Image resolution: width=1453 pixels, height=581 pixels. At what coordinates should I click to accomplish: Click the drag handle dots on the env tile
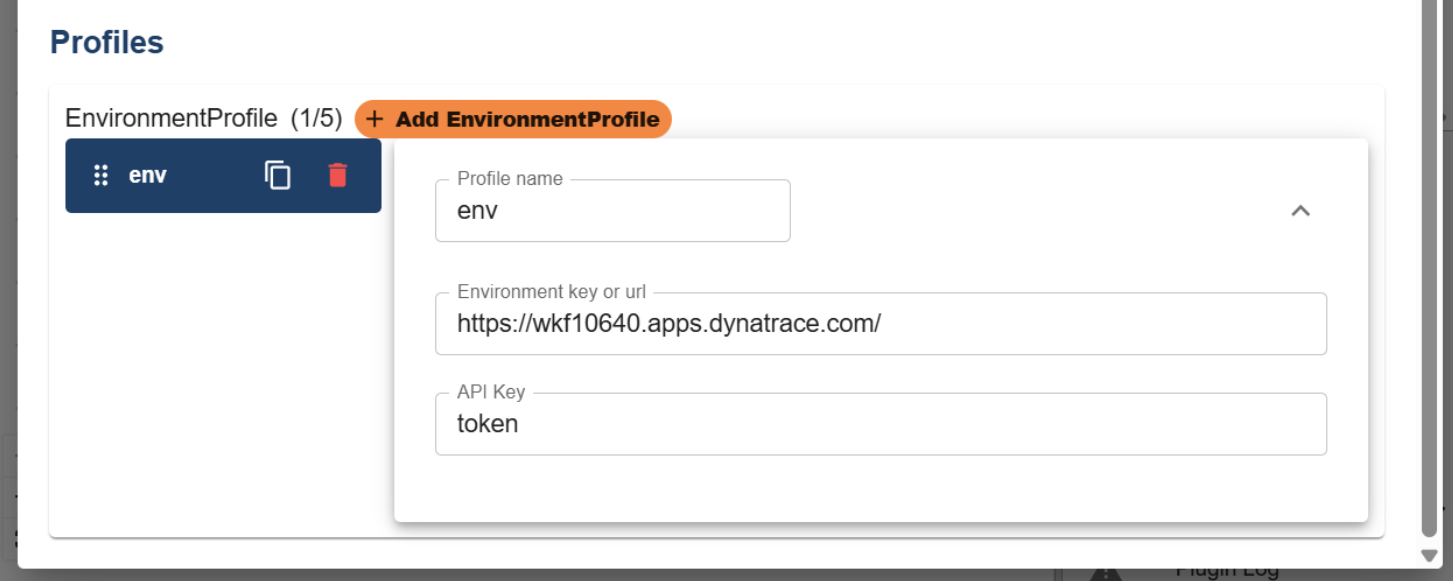(100, 175)
